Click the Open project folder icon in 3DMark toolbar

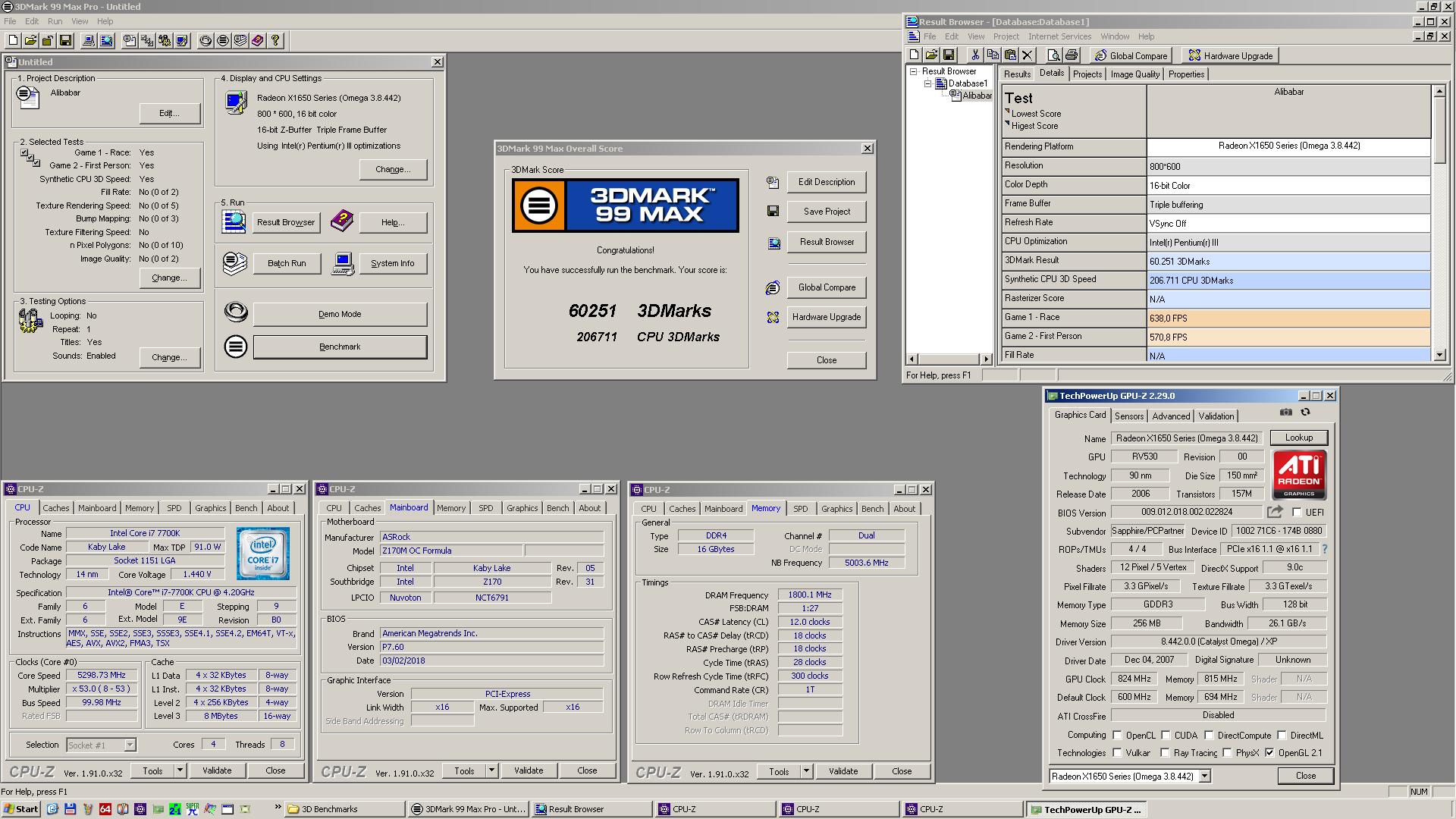(30, 40)
